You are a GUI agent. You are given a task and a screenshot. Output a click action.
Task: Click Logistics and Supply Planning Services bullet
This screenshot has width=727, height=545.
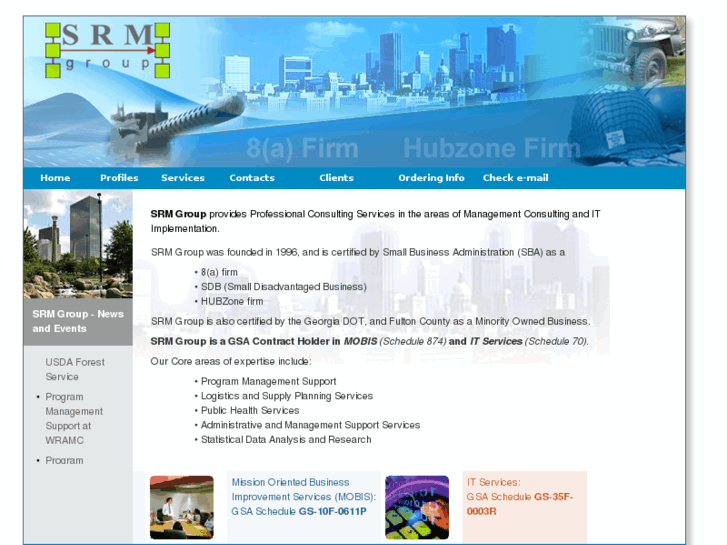coord(287,396)
